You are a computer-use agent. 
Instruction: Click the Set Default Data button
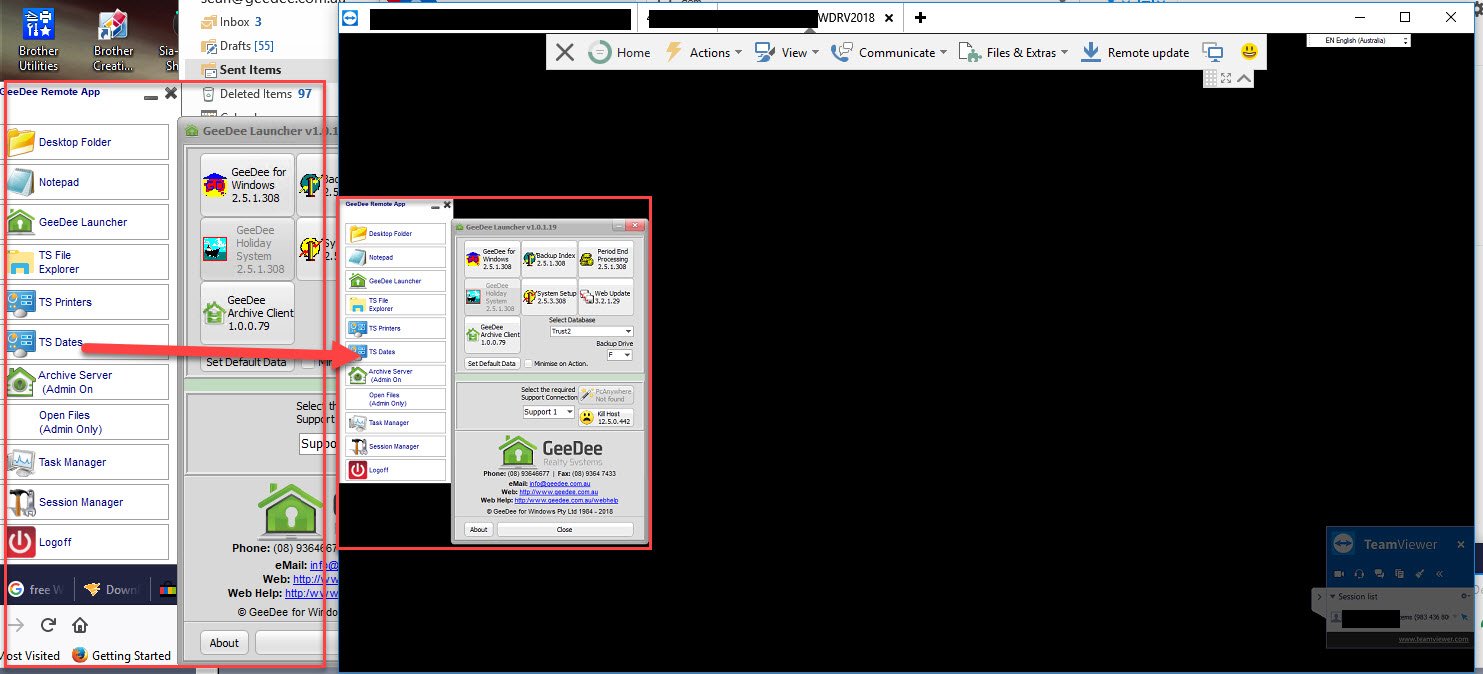point(492,364)
